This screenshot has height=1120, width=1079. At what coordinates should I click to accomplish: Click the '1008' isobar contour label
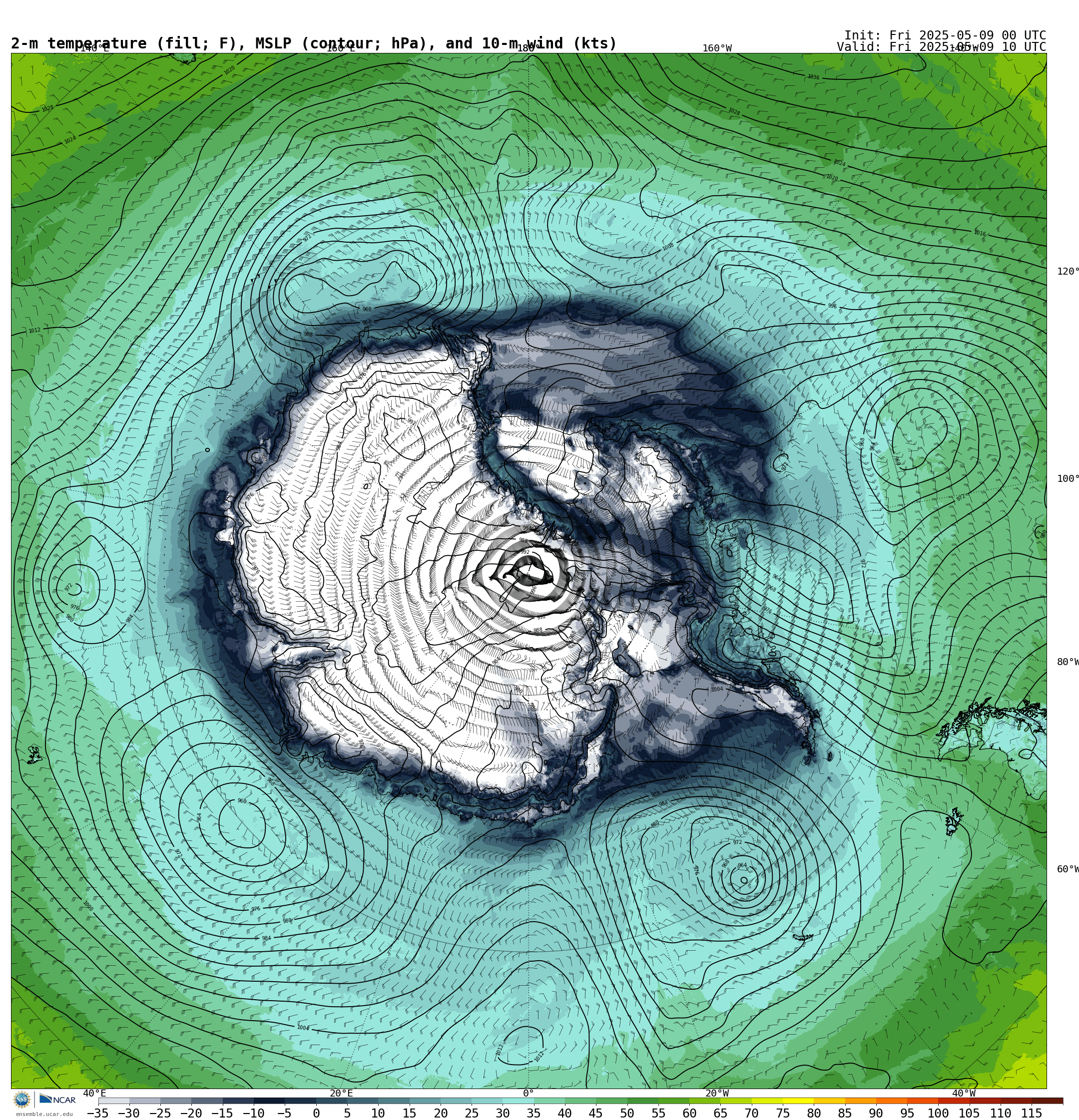pyautogui.click(x=668, y=246)
